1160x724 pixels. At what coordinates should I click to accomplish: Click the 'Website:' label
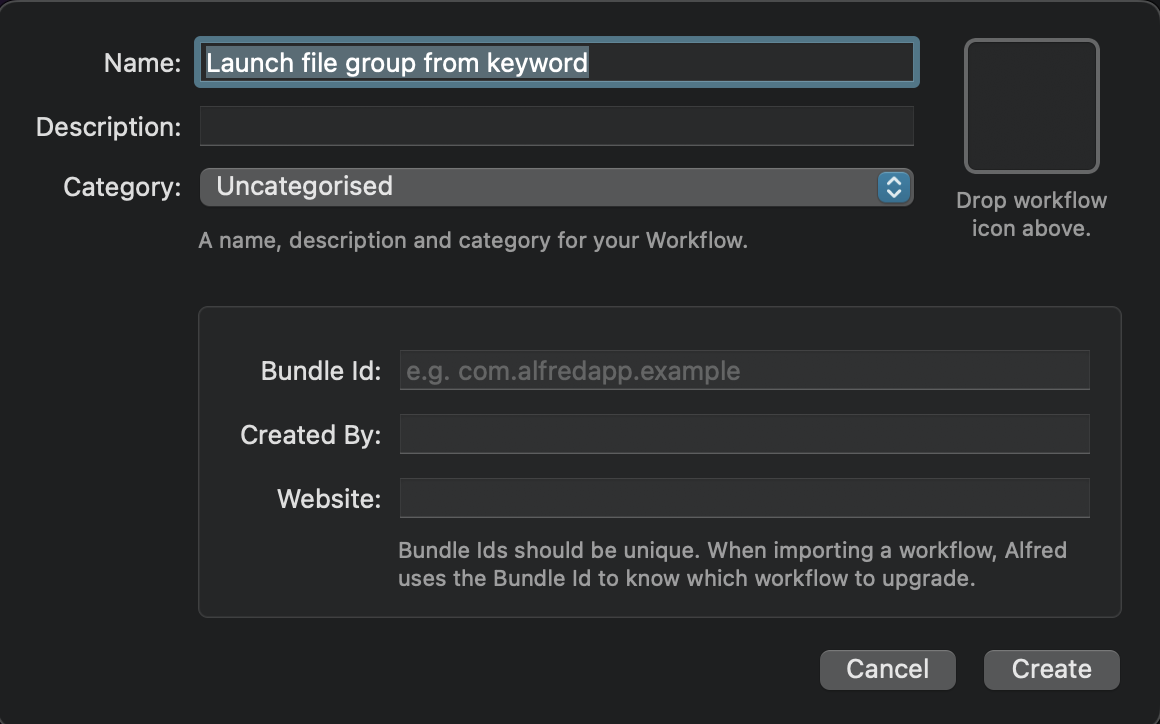(x=328, y=498)
